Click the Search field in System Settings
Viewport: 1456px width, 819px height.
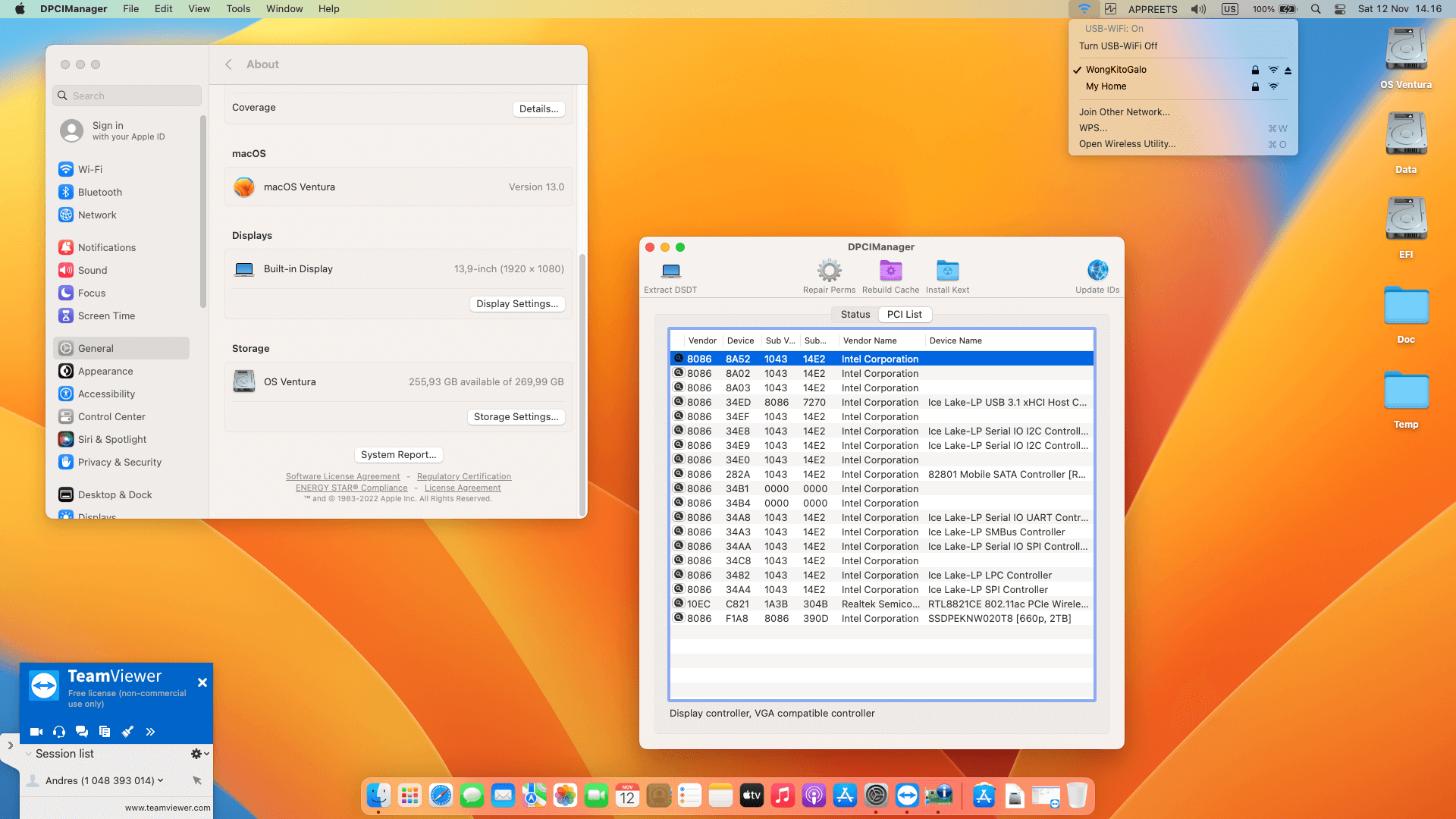coord(127,96)
